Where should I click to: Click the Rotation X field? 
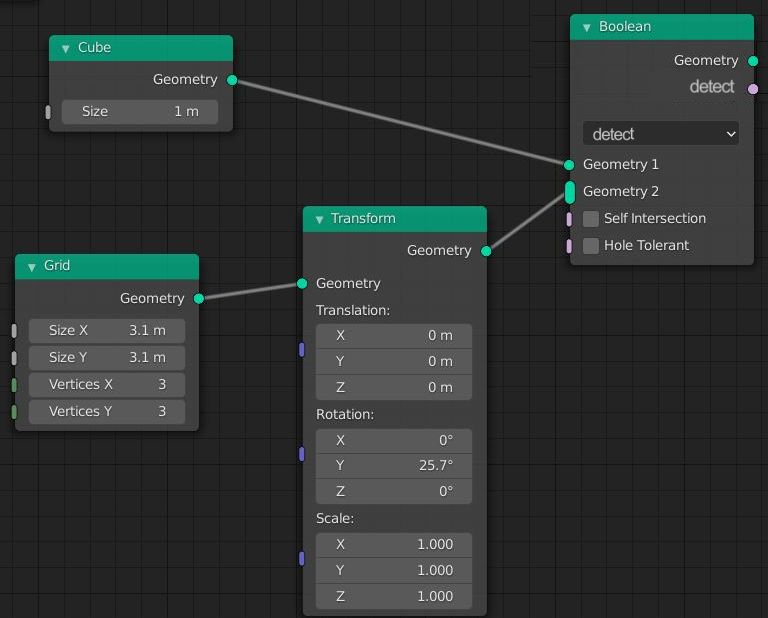tap(394, 440)
